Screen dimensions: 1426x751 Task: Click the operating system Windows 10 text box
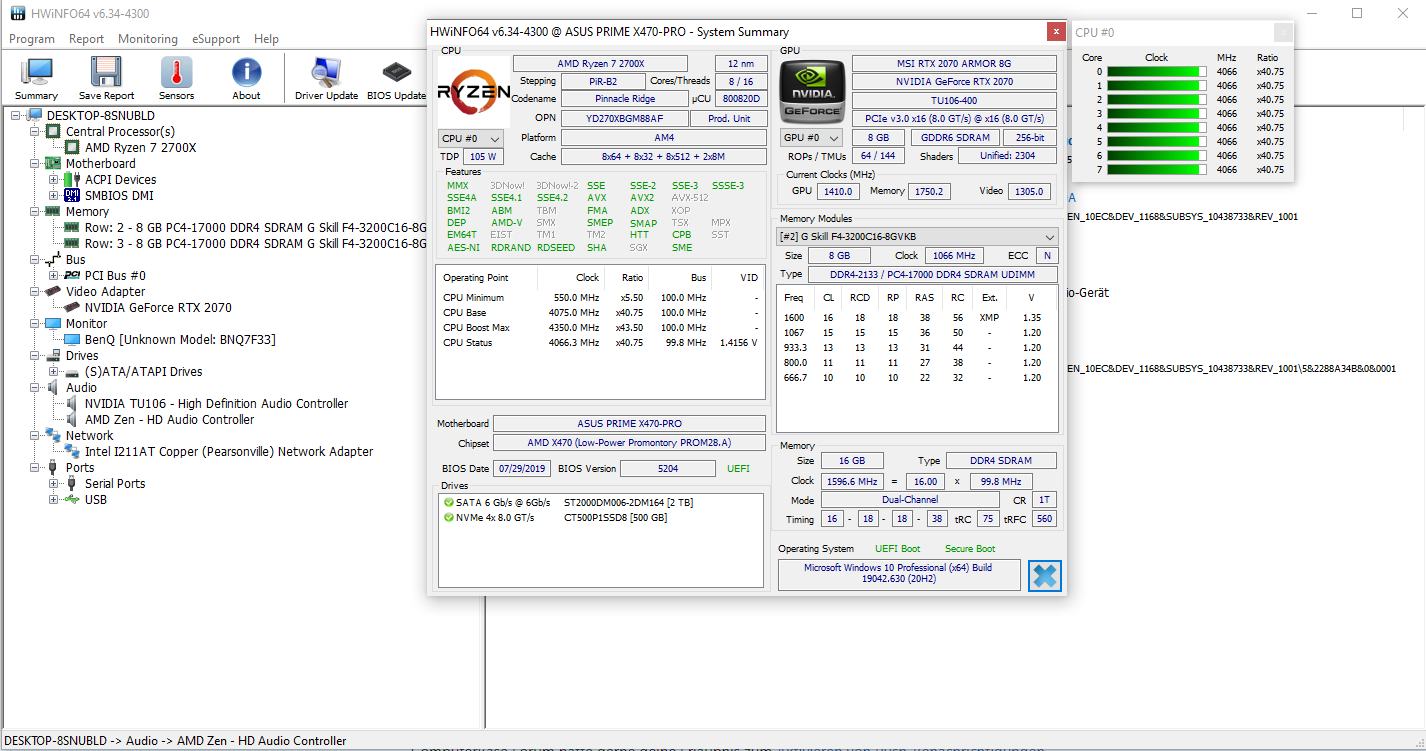(899, 574)
